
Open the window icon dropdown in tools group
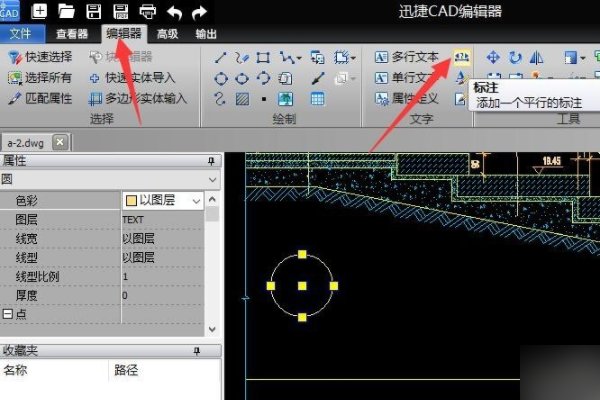point(583,59)
